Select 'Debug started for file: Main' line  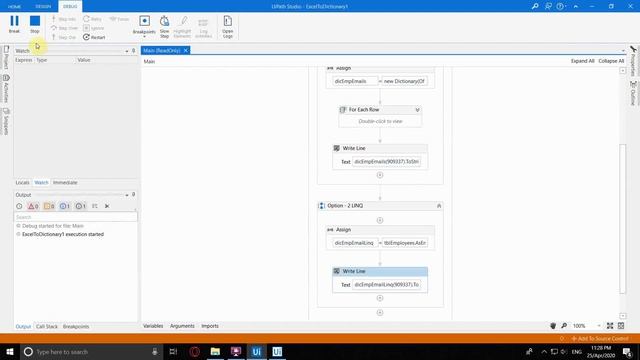tap(53, 226)
